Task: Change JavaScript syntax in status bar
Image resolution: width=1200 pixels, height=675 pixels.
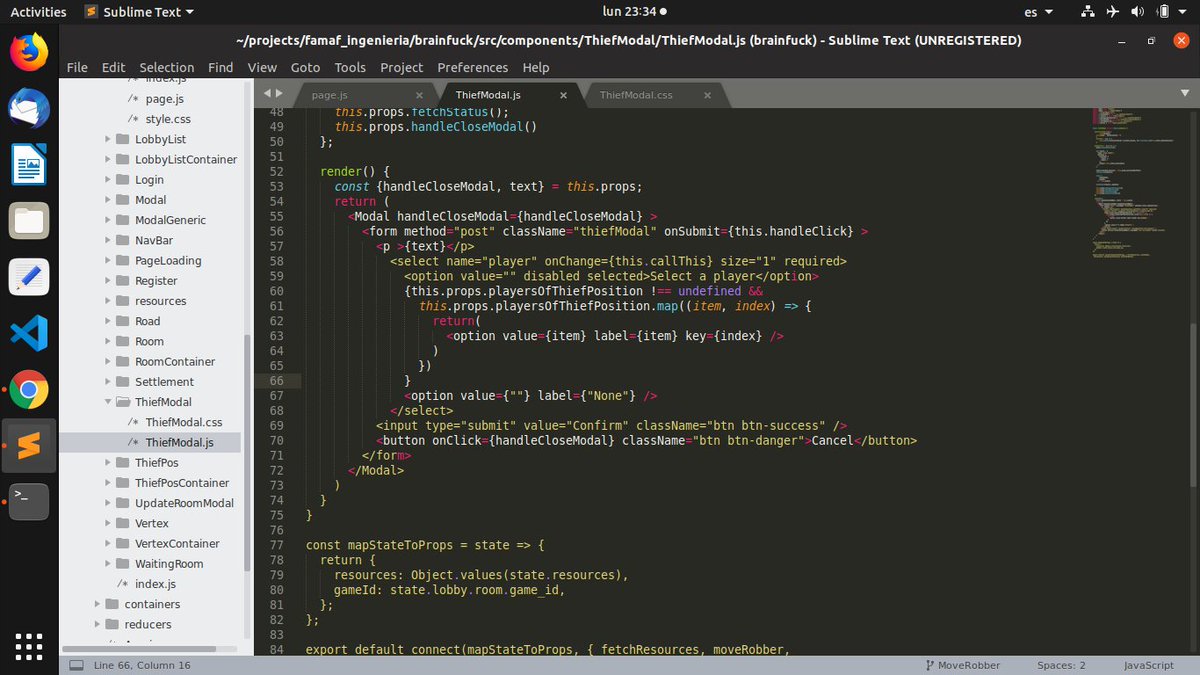Action: click(x=1148, y=665)
